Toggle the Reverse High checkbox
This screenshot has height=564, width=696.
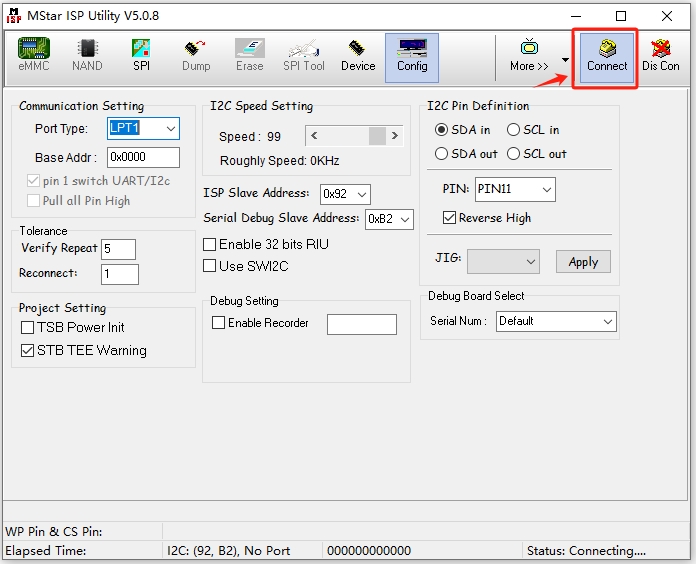pyautogui.click(x=449, y=218)
